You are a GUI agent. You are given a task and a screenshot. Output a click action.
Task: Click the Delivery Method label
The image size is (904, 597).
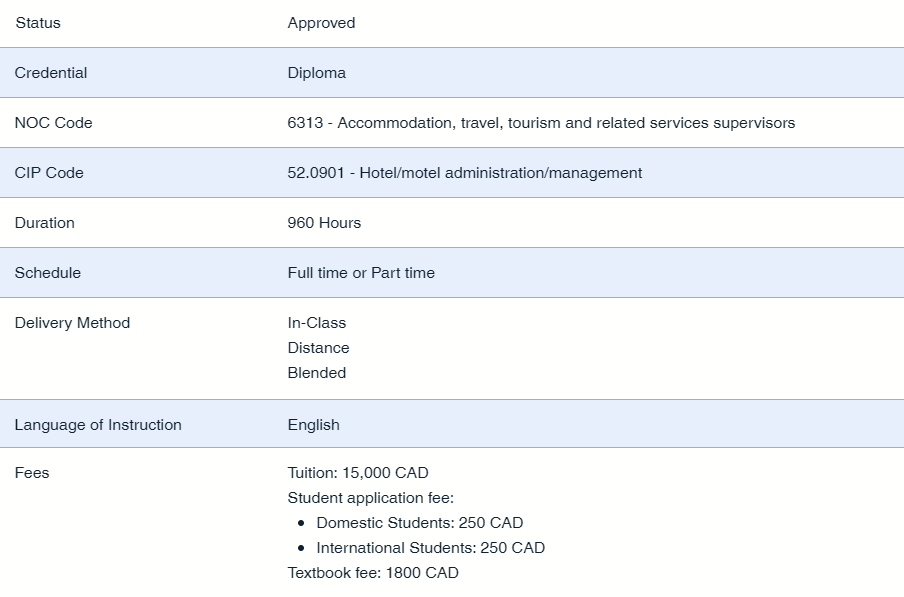click(72, 323)
